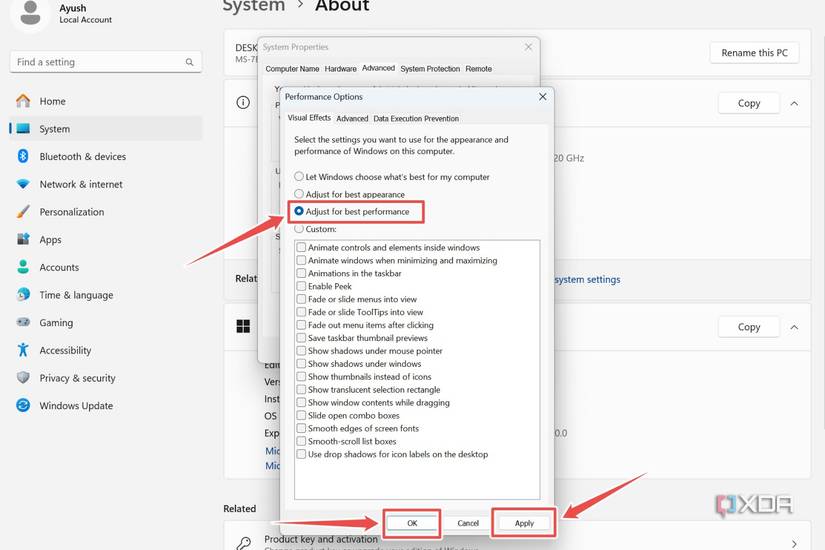This screenshot has height=550, width=825.
Task: Focus the Find a setting search box
Action: coord(105,62)
